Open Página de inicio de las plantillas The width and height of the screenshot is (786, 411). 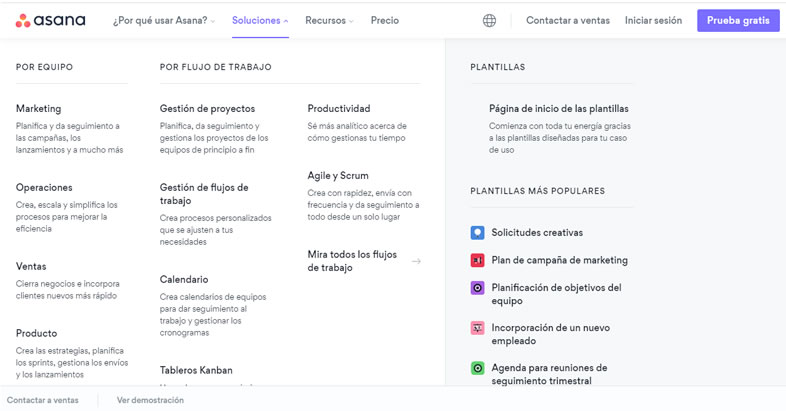[x=559, y=108]
